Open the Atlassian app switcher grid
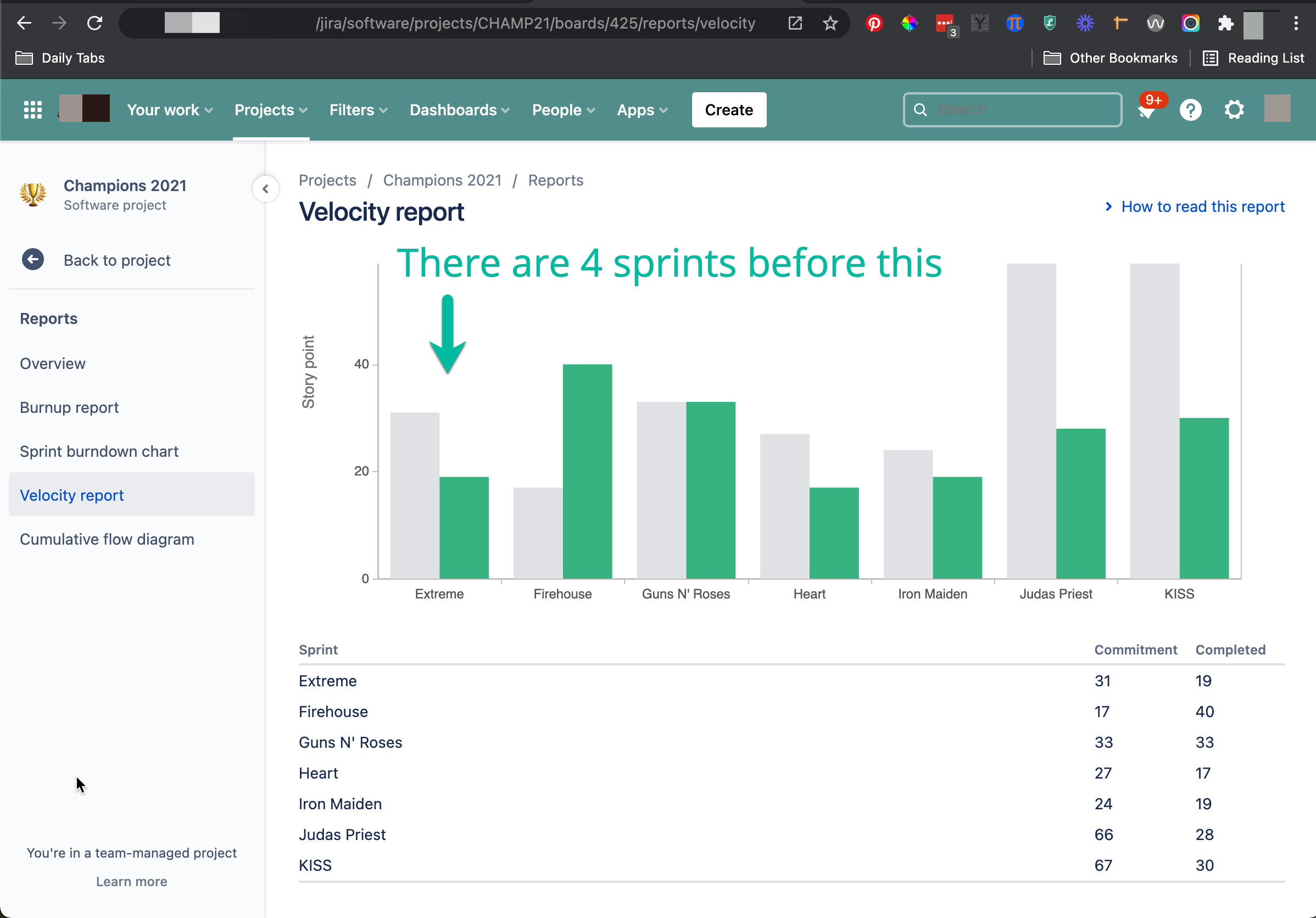Image resolution: width=1316 pixels, height=918 pixels. point(32,109)
